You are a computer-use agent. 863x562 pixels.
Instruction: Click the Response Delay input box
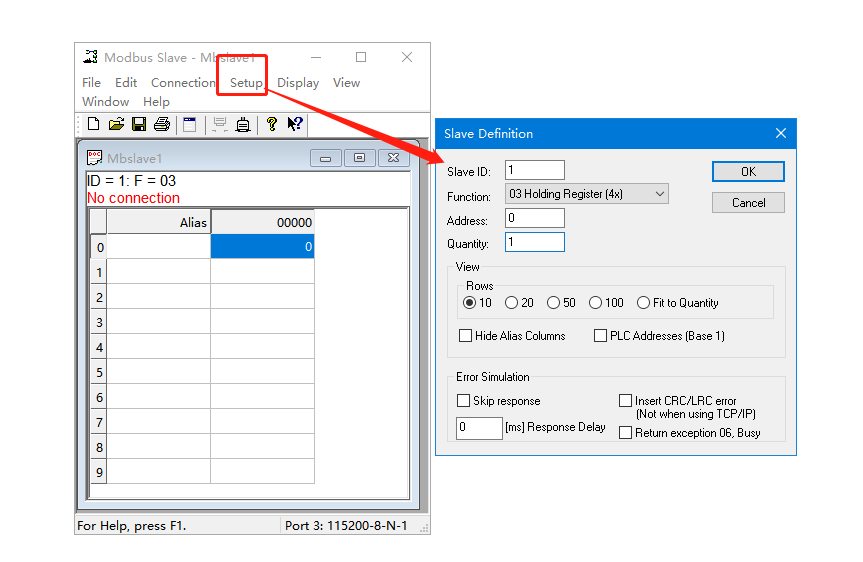point(479,428)
